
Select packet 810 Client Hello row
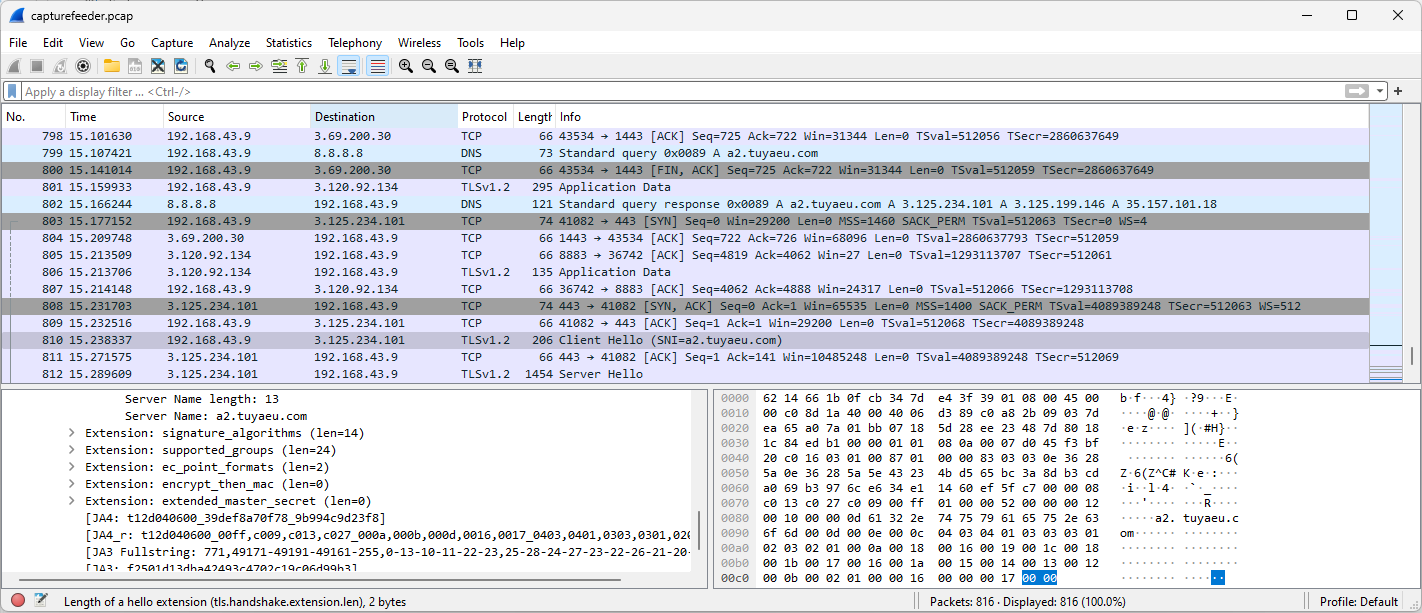(x=684, y=340)
